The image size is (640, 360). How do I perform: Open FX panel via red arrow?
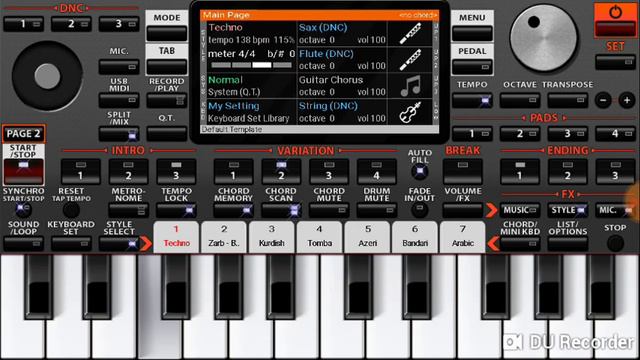[491, 210]
